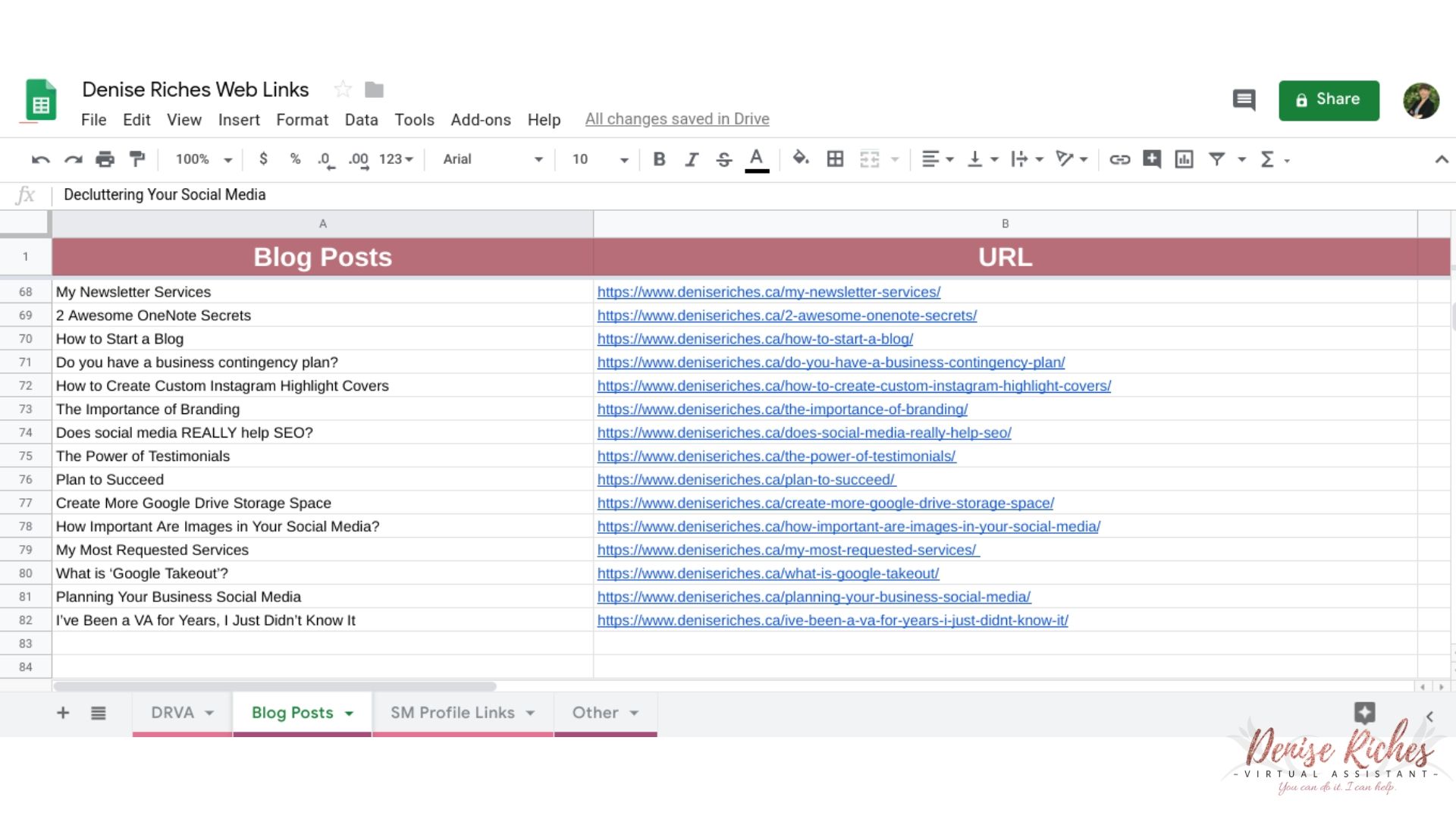The height and width of the screenshot is (819, 1456).
Task: Toggle bold formatting
Action: pyautogui.click(x=659, y=159)
